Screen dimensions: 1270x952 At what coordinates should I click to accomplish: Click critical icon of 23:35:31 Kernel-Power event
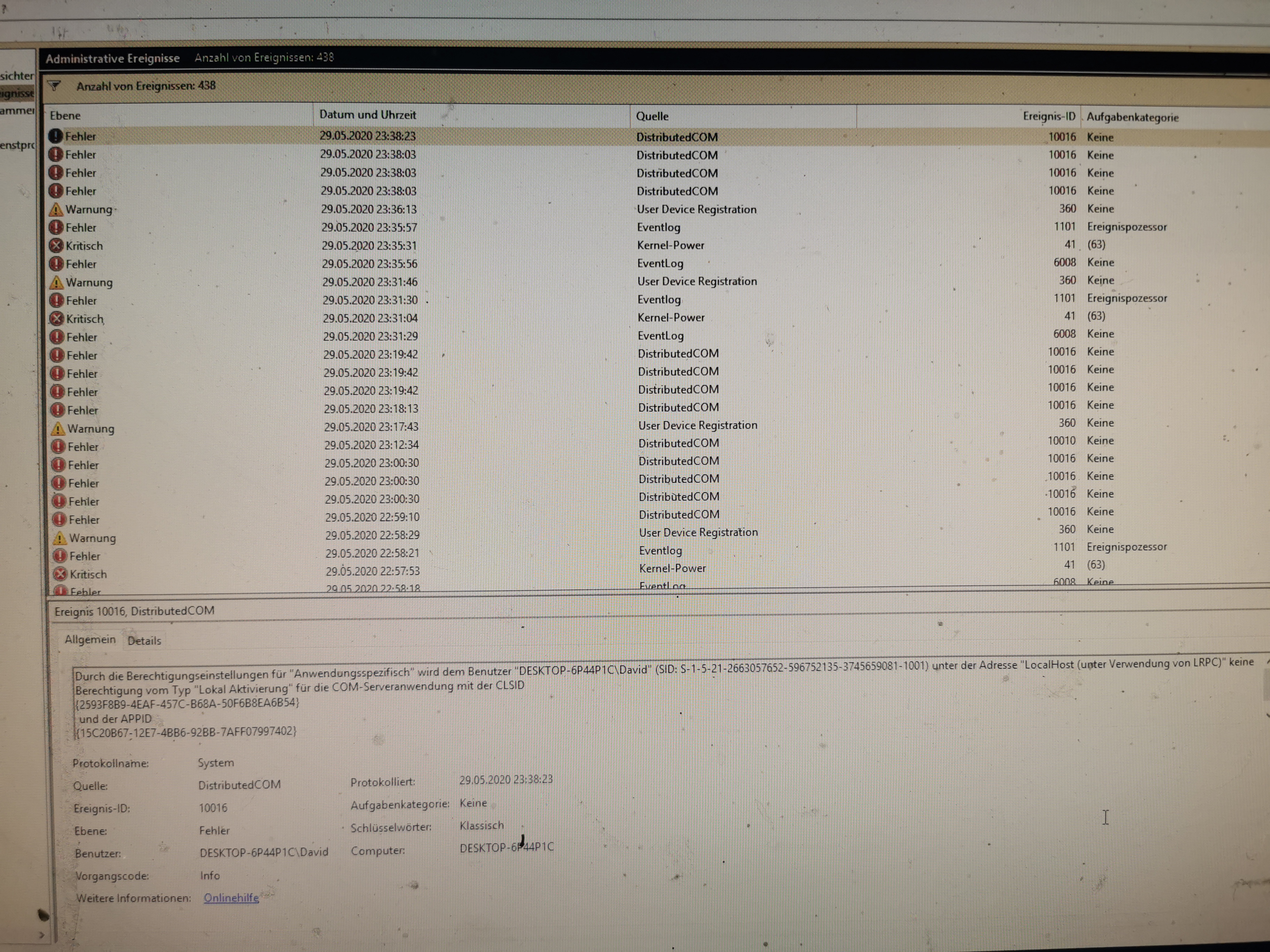[x=56, y=246]
